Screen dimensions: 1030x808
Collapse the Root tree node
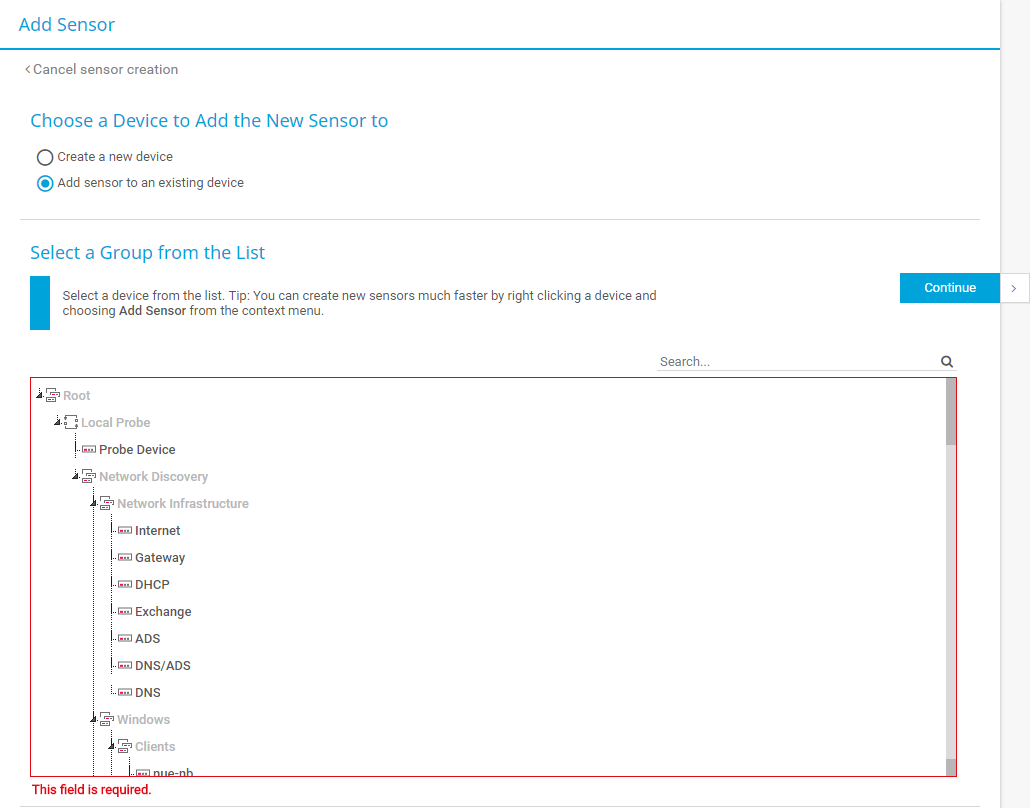(39, 396)
